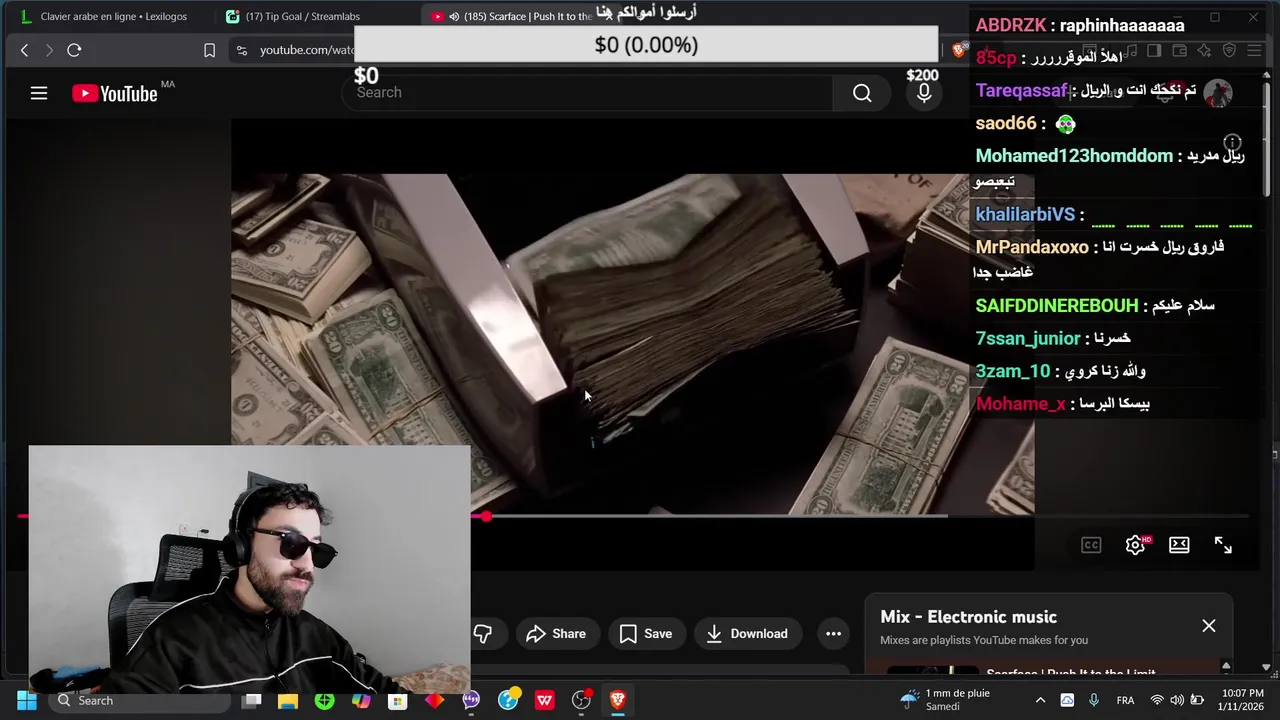1280x720 pixels.
Task: Close the Mix - Electronic music panel
Action: tap(1209, 626)
